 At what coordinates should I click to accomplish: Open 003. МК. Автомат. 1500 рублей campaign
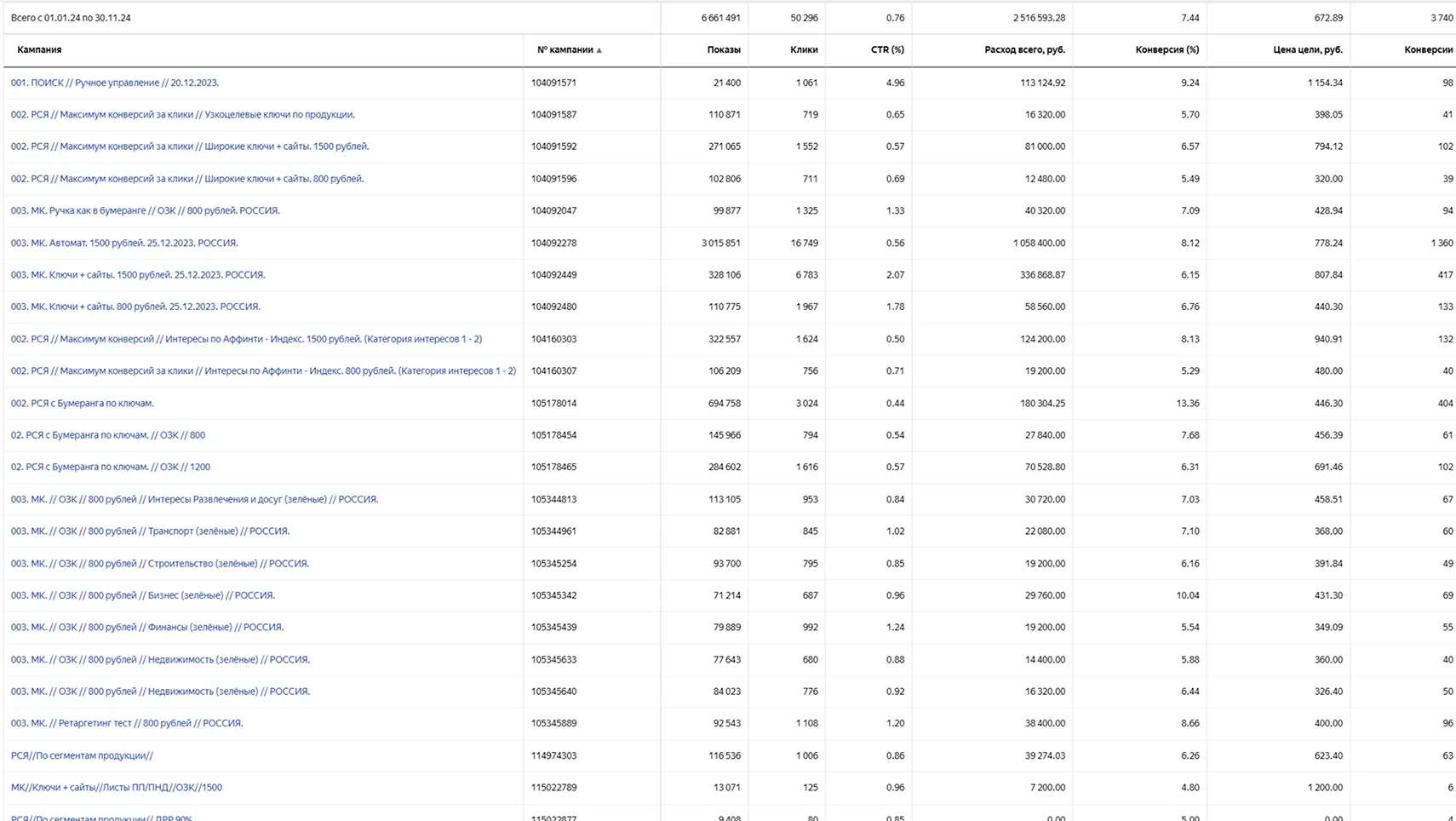124,243
